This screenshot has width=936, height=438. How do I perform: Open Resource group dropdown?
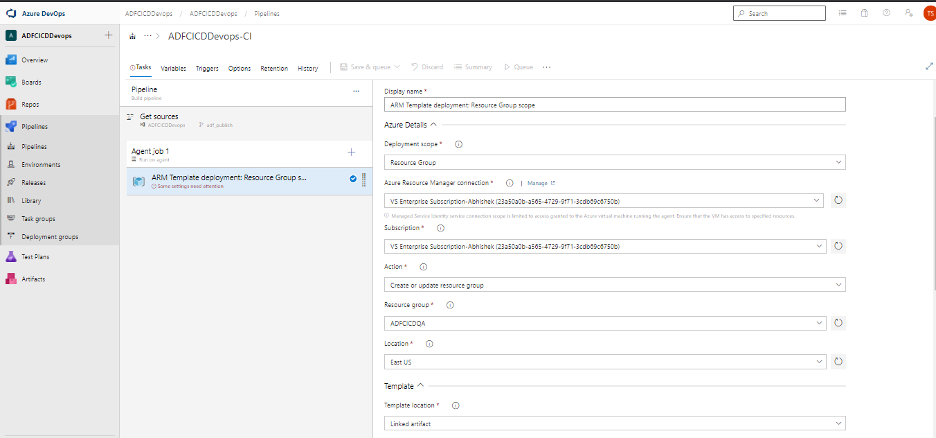tap(606, 323)
